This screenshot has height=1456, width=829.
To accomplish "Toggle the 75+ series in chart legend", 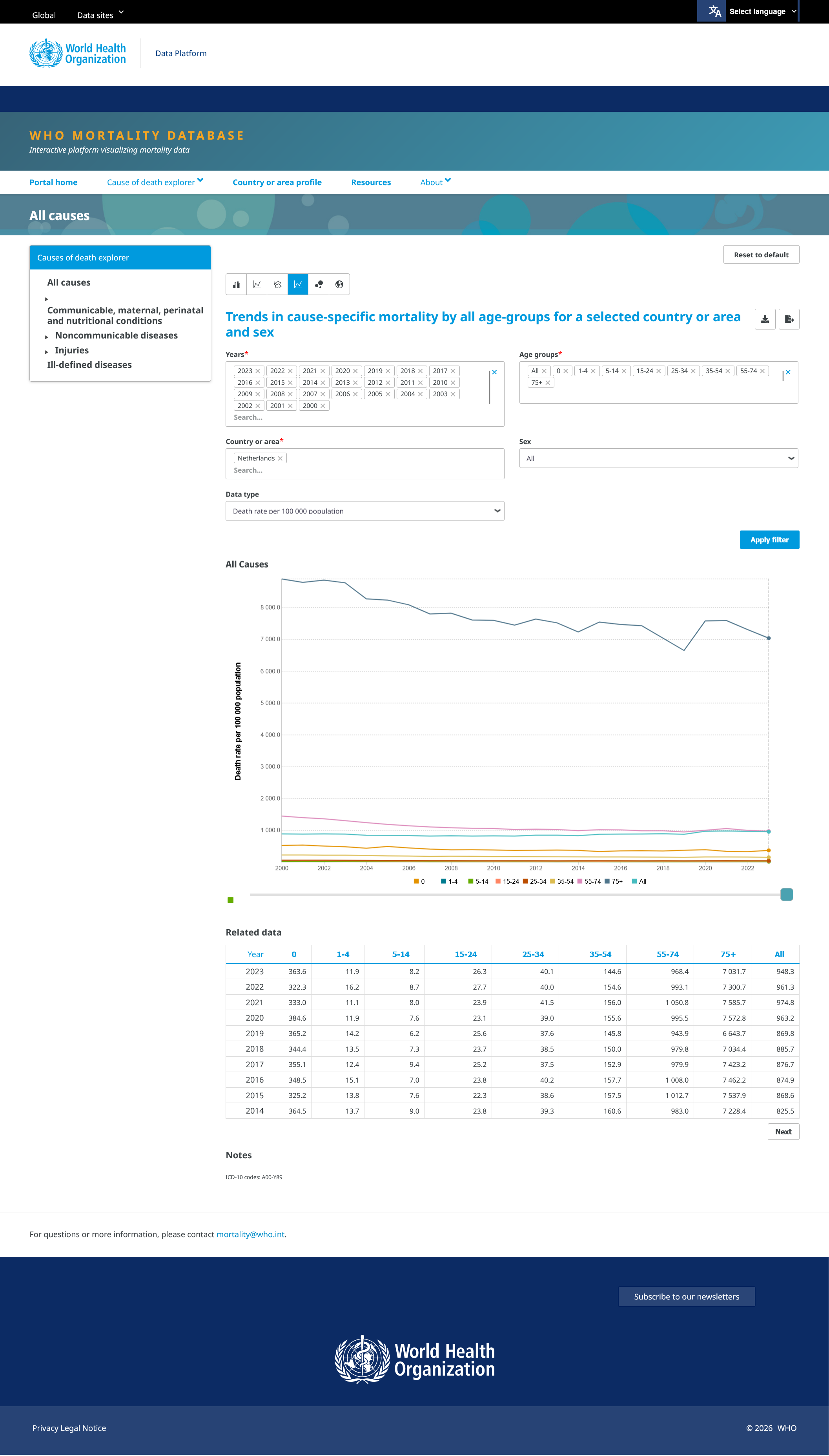I will coord(613,882).
